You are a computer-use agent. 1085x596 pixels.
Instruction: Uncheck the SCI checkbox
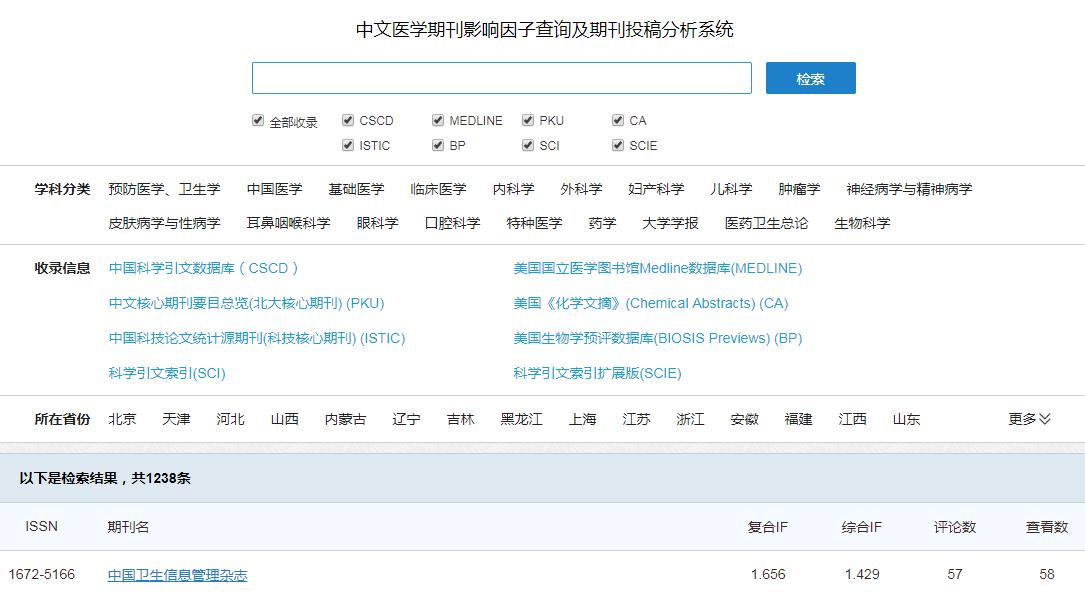[x=528, y=145]
